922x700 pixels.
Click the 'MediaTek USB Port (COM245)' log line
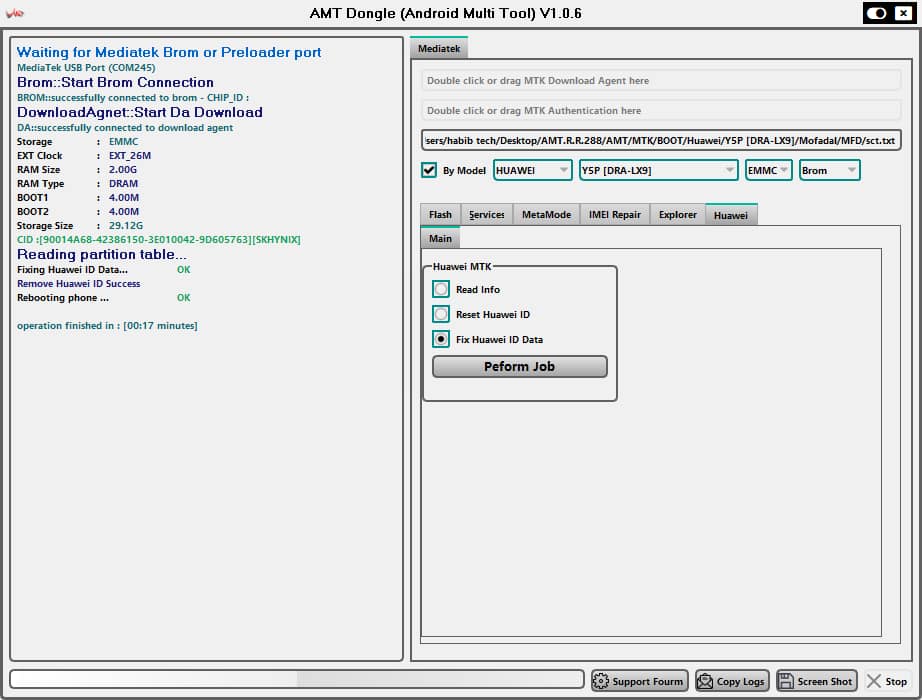click(86, 68)
